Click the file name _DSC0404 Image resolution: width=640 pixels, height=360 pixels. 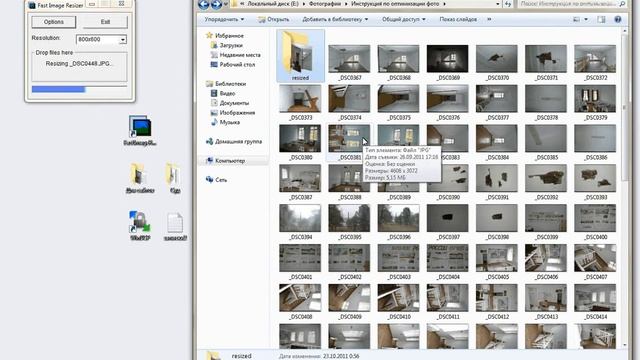448,277
